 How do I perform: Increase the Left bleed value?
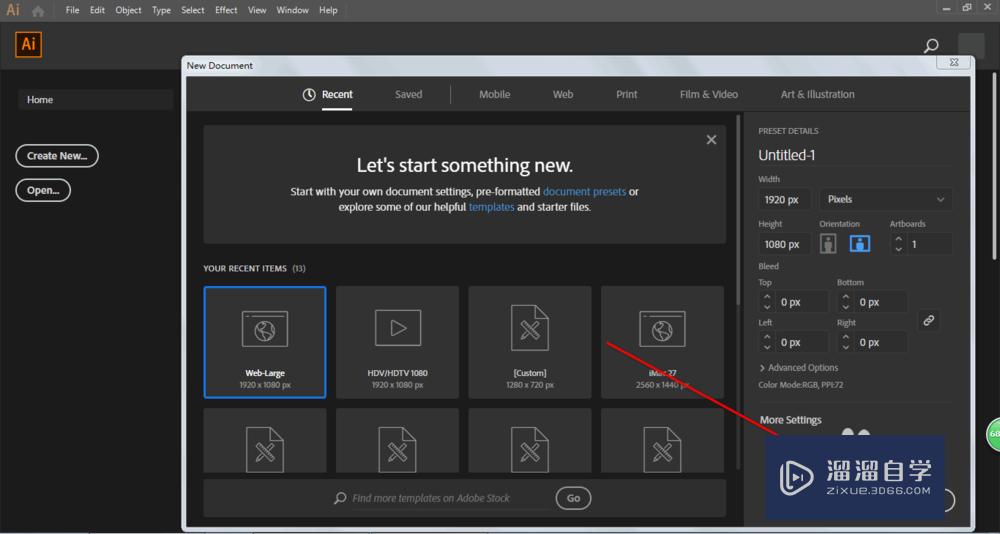767,337
